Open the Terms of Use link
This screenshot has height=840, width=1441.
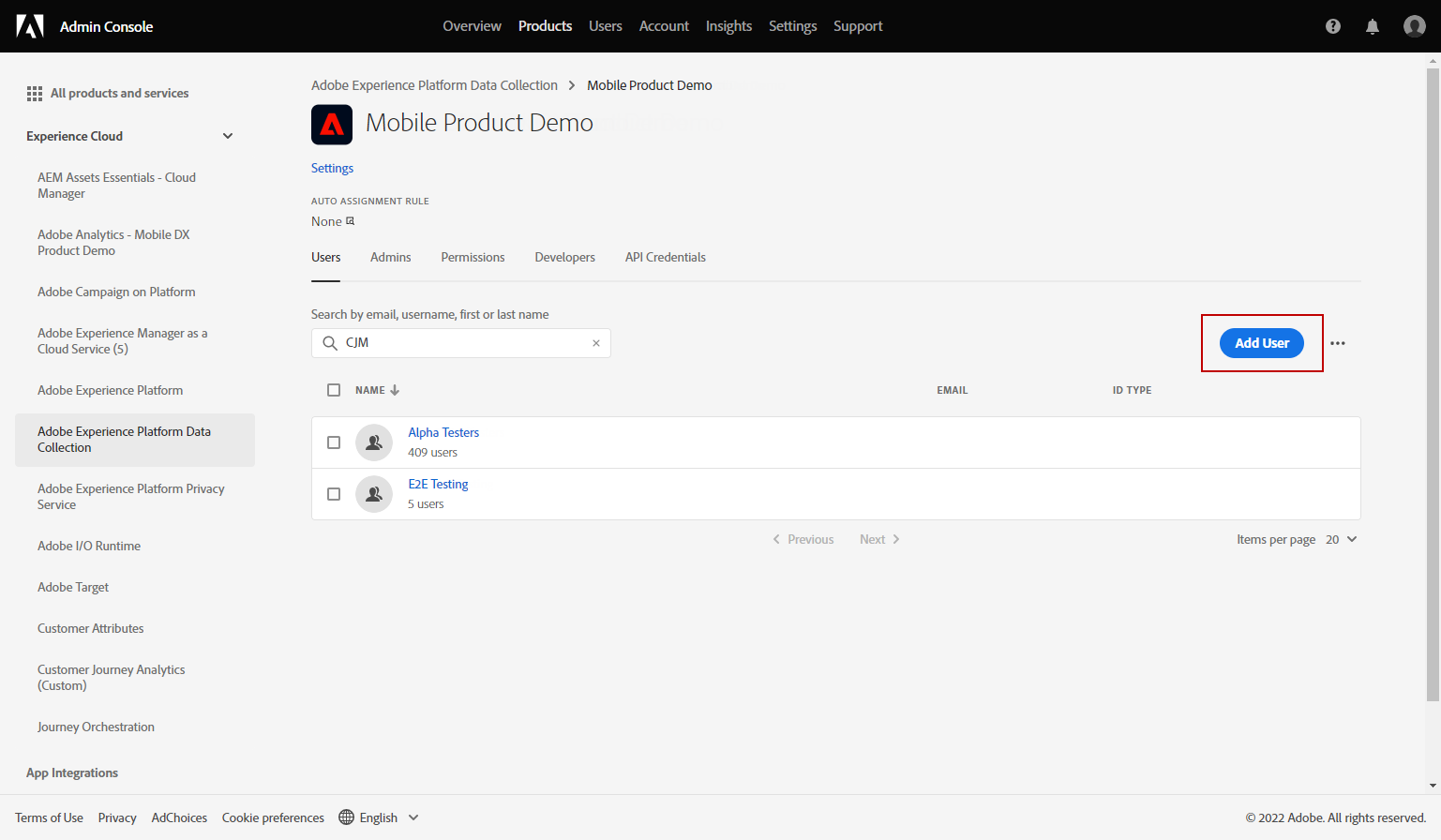pos(49,817)
